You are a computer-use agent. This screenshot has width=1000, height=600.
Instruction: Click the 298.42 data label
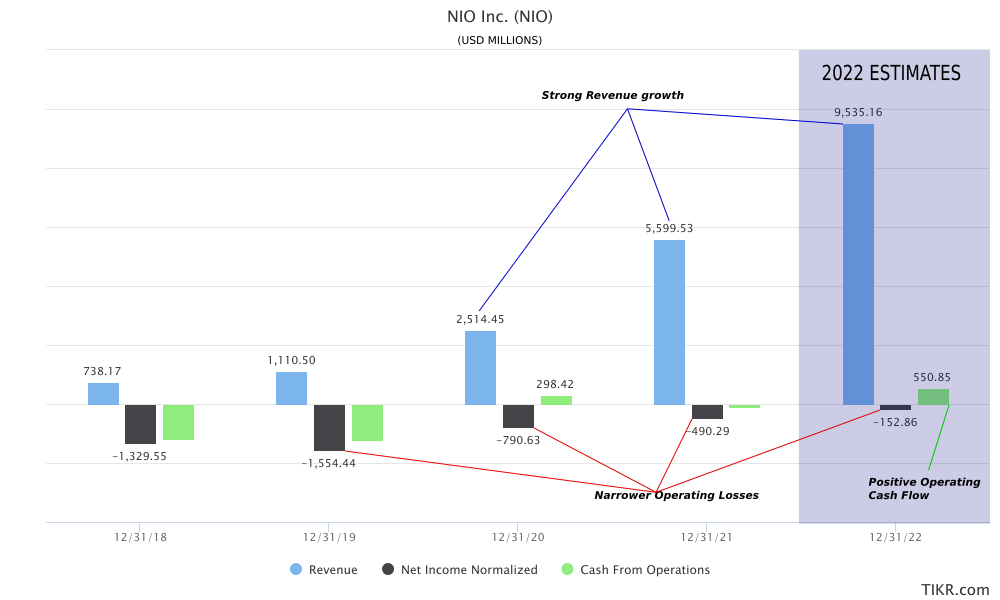(x=555, y=384)
